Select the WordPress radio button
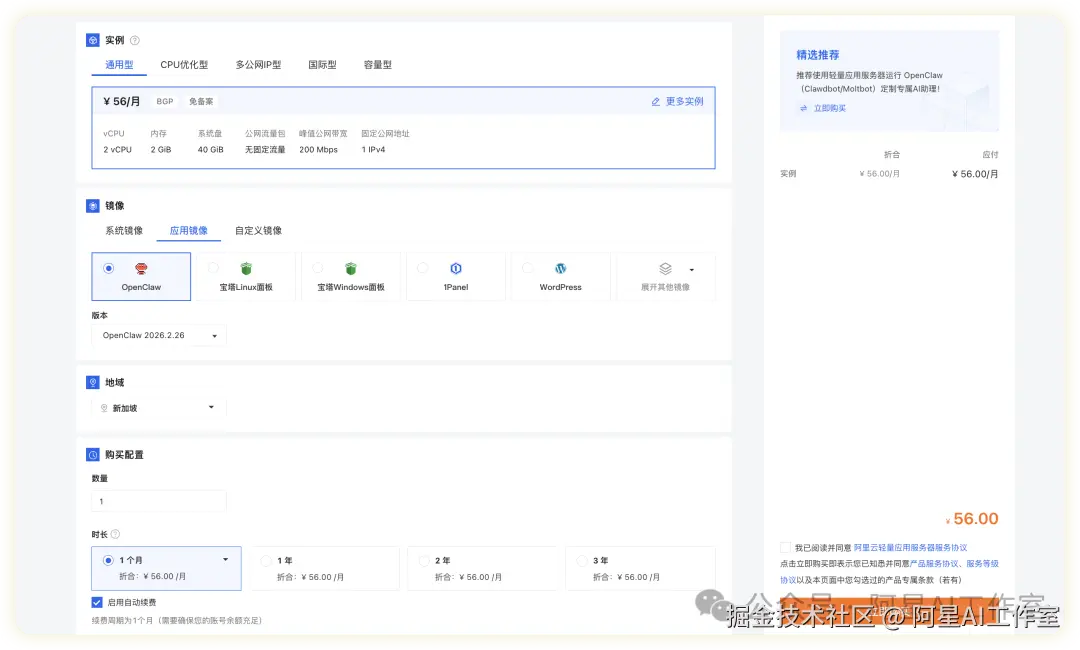 pos(528,268)
